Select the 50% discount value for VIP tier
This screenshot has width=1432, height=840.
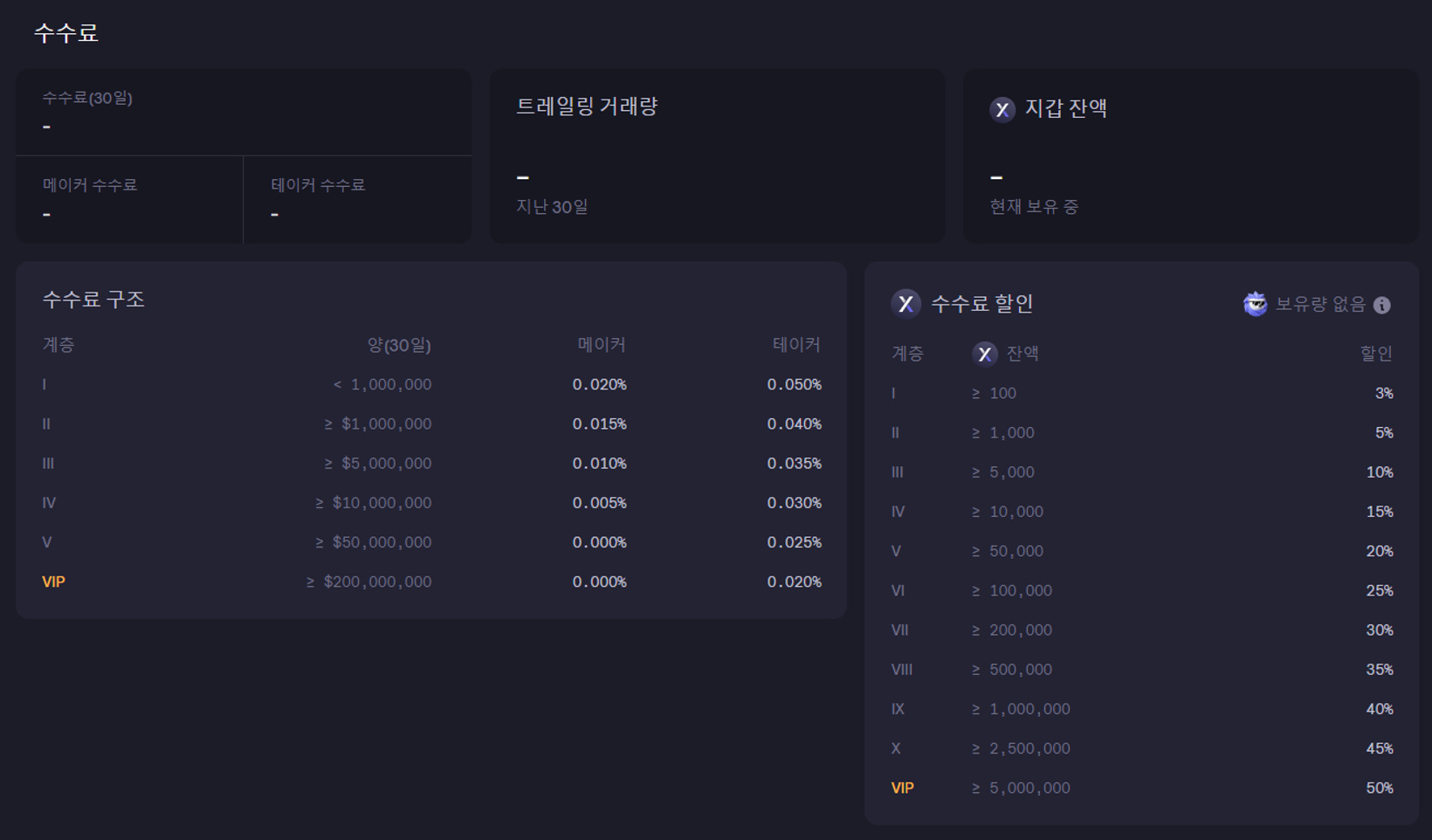[x=1379, y=787]
